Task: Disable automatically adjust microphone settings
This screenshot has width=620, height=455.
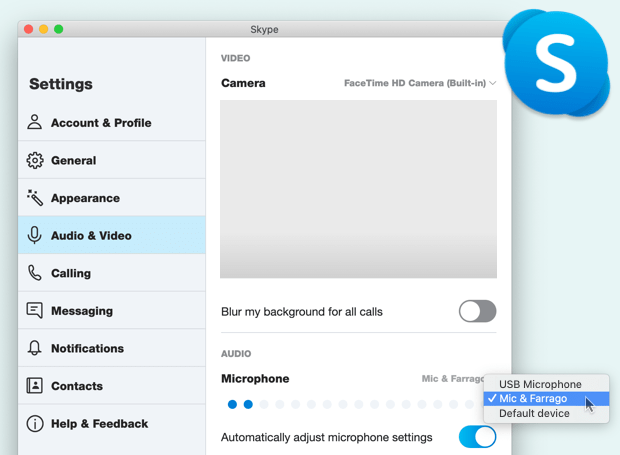Action: [477, 437]
